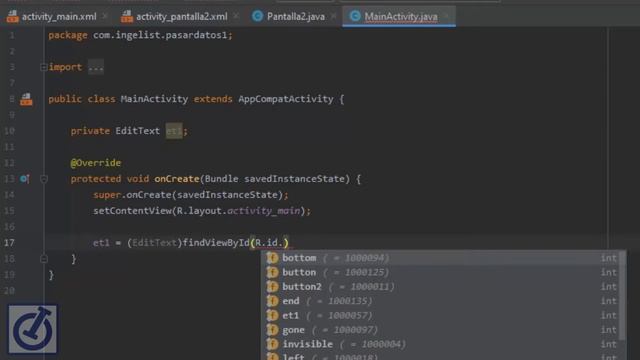
Task: Click the field icon next to bottom
Action: (x=272, y=258)
